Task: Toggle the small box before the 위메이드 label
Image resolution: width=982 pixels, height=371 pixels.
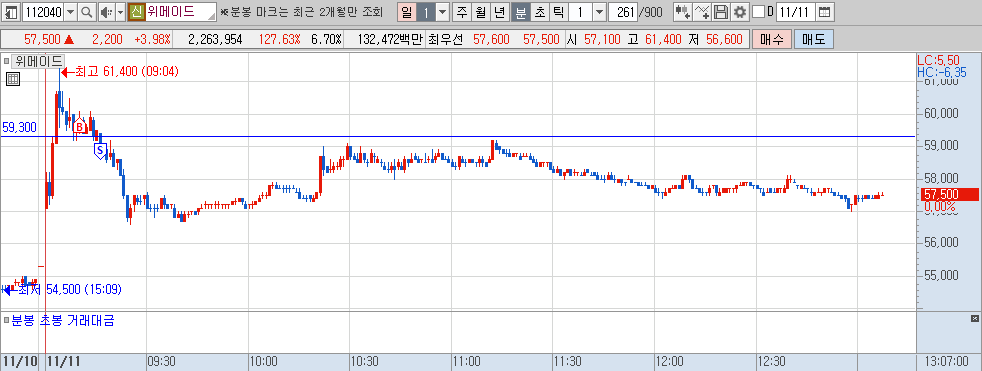Action: click(x=6, y=61)
